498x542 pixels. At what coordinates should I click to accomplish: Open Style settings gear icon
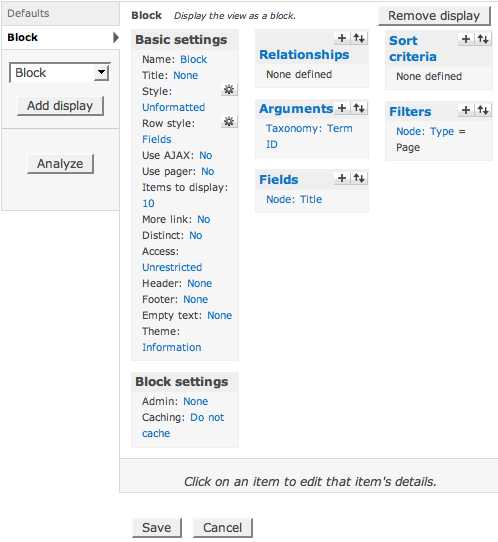coord(229,90)
